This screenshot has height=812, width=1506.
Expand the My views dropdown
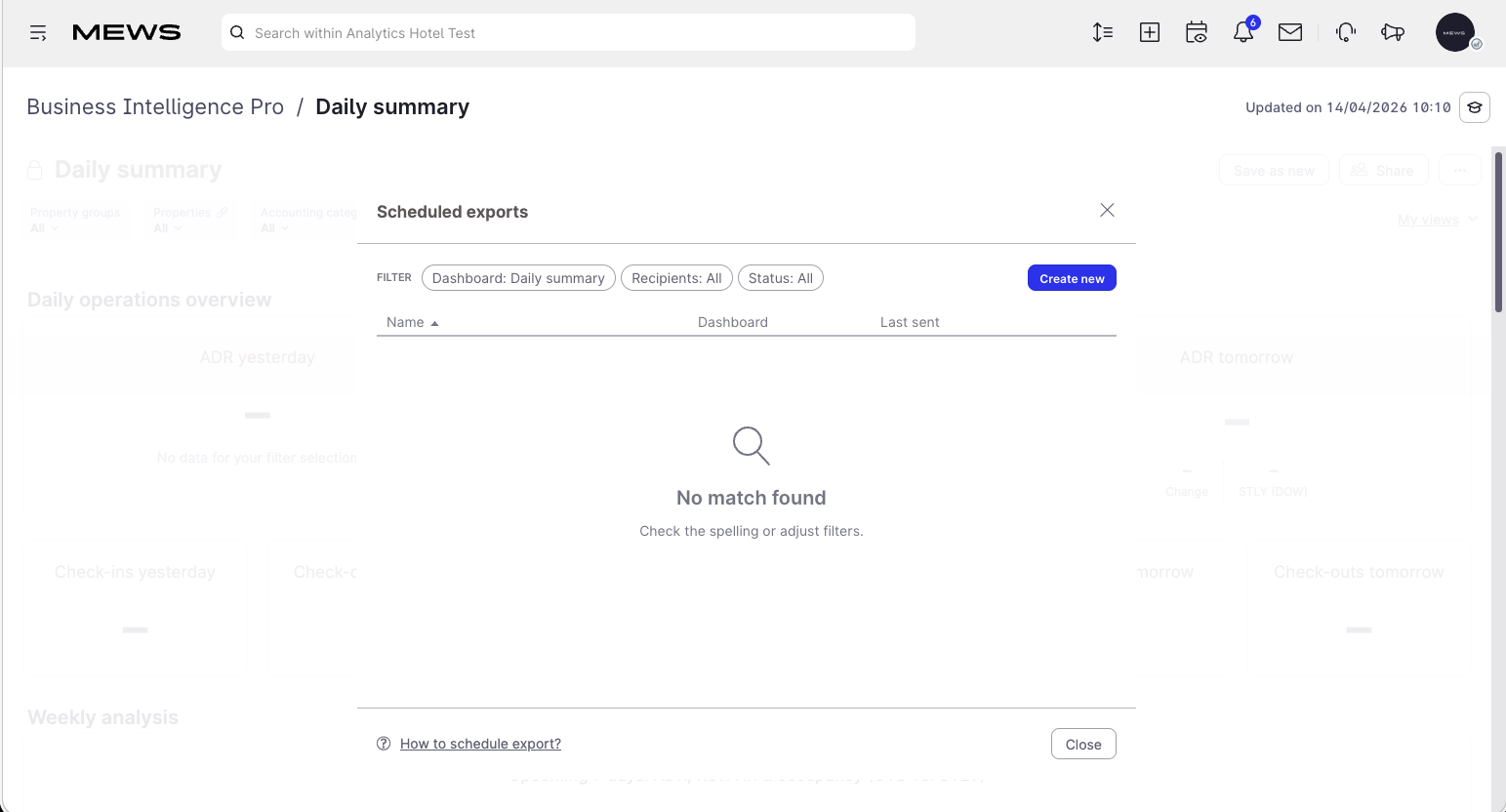1438,220
